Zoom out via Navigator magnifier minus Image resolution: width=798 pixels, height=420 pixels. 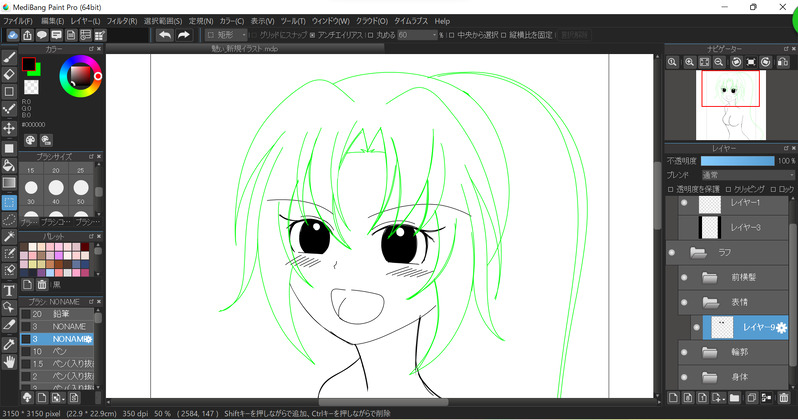click(719, 62)
